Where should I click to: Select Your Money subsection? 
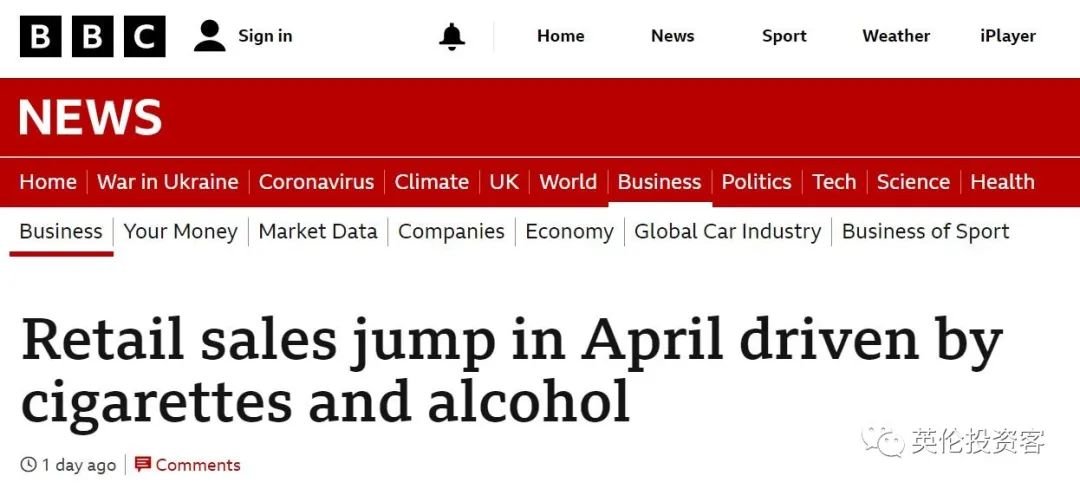pos(180,231)
